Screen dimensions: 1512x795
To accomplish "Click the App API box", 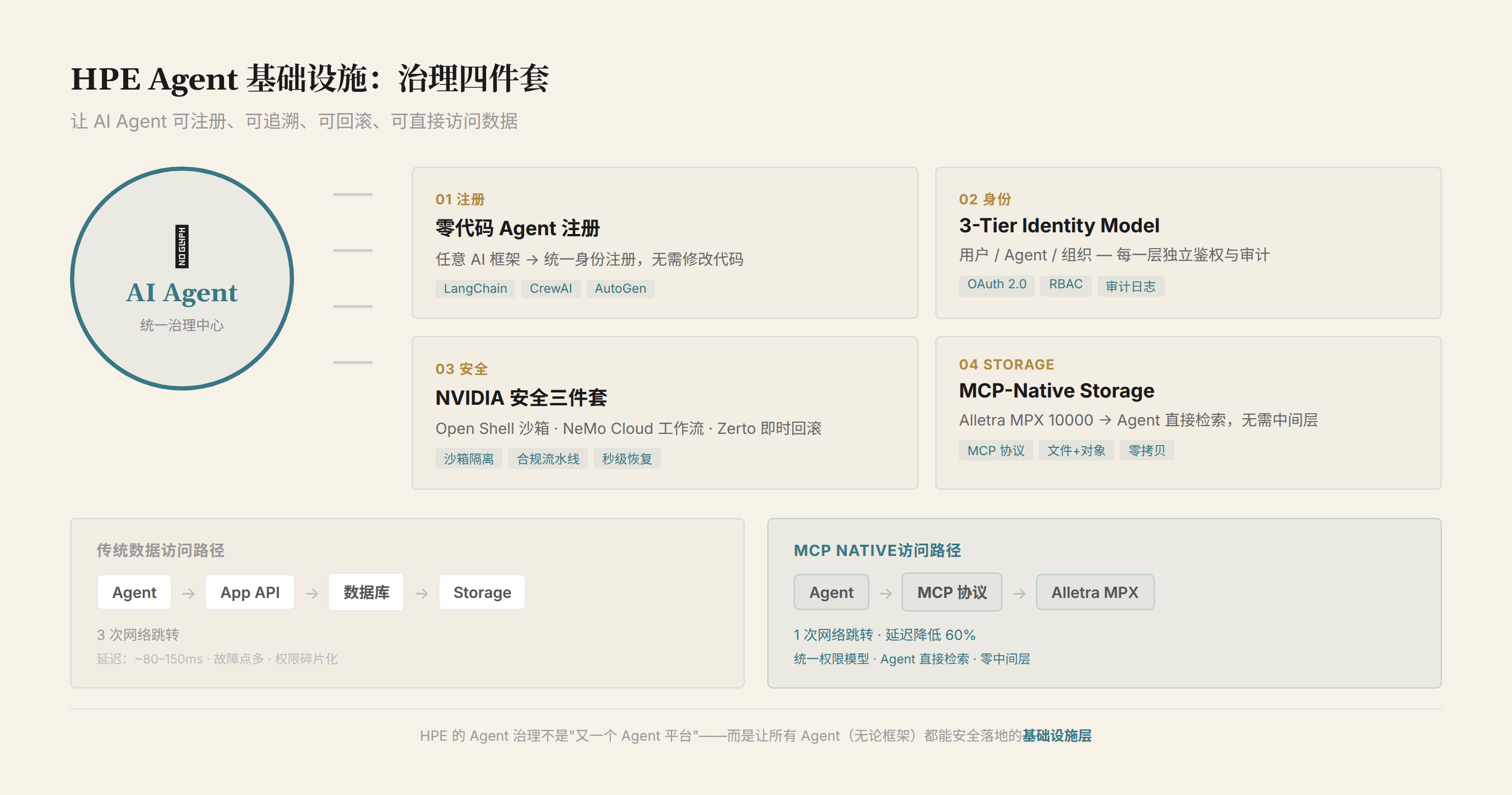I will tap(250, 592).
